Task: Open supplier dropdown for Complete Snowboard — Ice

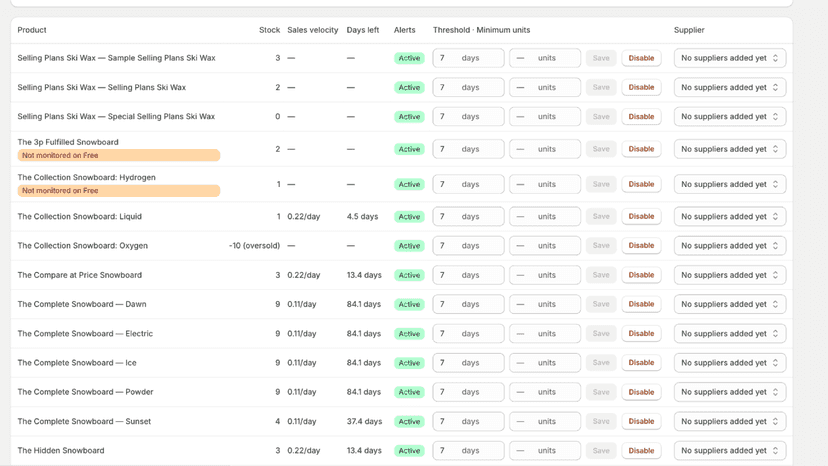Action: [x=730, y=363]
